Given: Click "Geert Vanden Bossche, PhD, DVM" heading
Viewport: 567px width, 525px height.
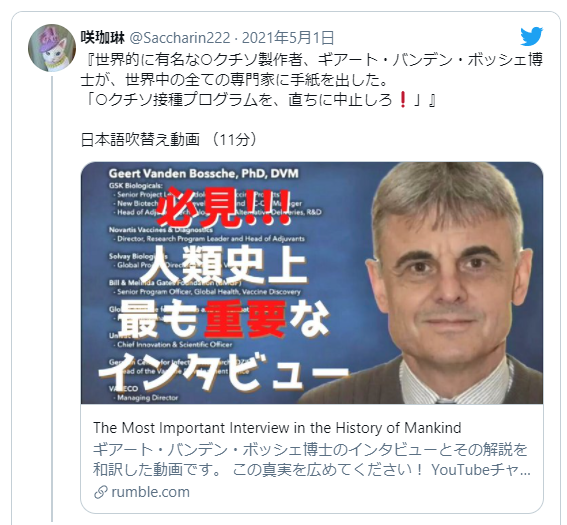Looking at the screenshot, I should coord(204,174).
